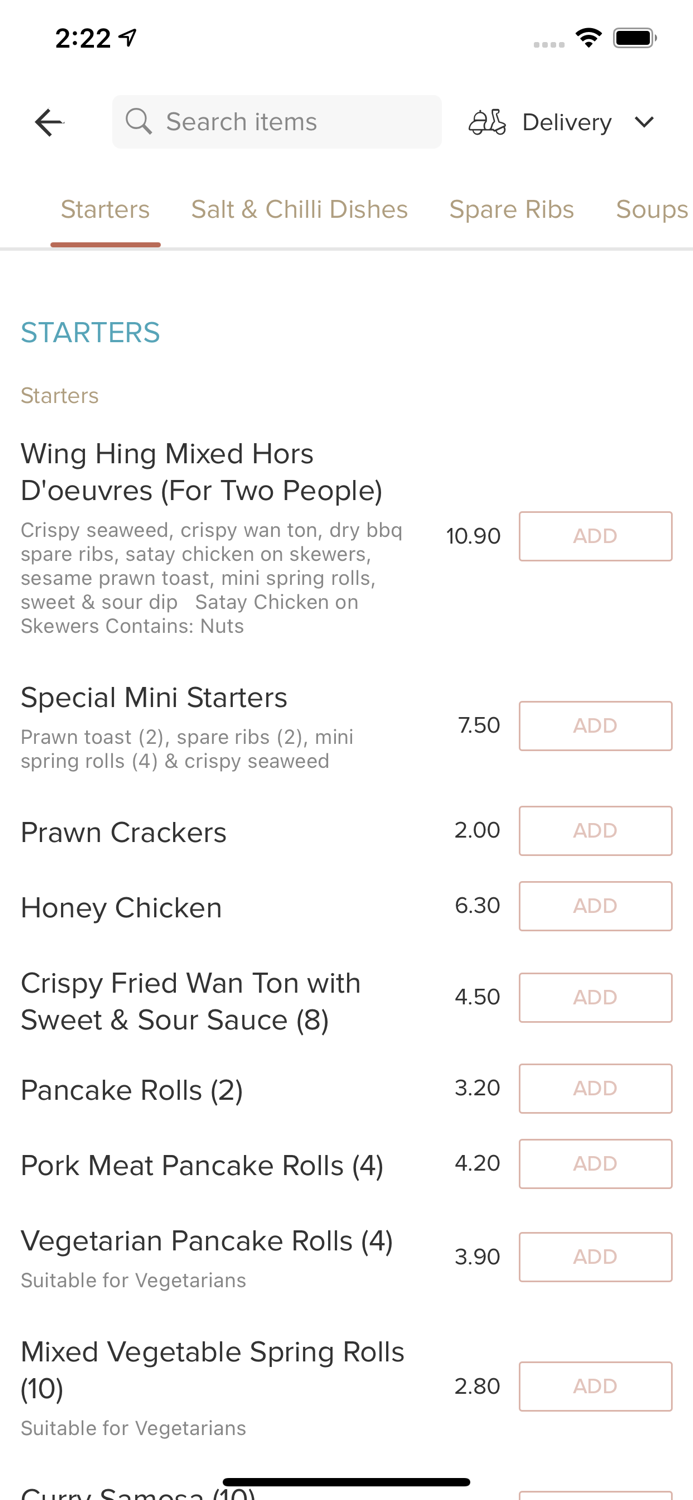Tap the Search items input field
The image size is (693, 1500).
coord(276,121)
